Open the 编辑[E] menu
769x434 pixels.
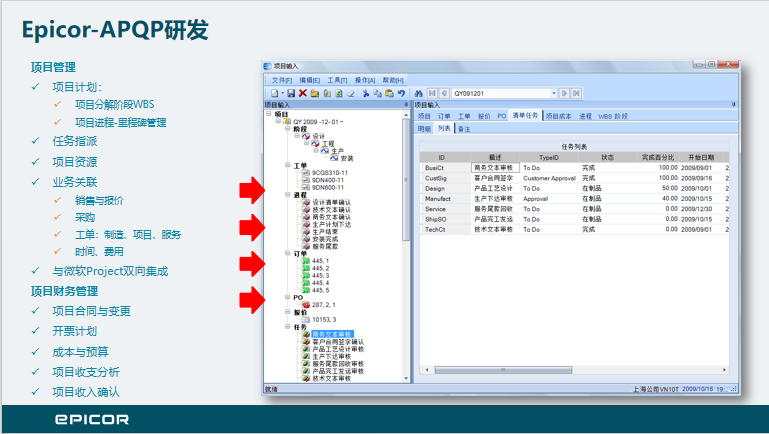click(309, 80)
